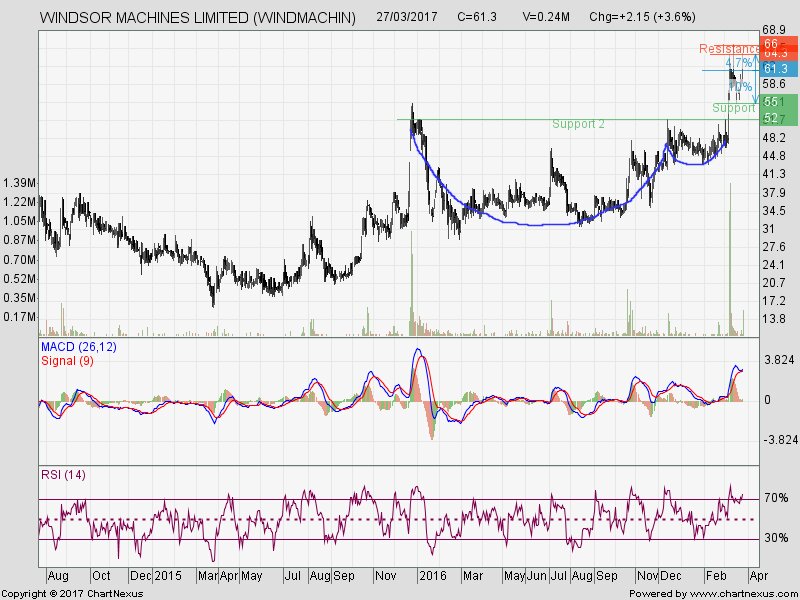The width and height of the screenshot is (800, 600).
Task: Click the Jun label on the time axis
Action: pyautogui.click(x=536, y=576)
